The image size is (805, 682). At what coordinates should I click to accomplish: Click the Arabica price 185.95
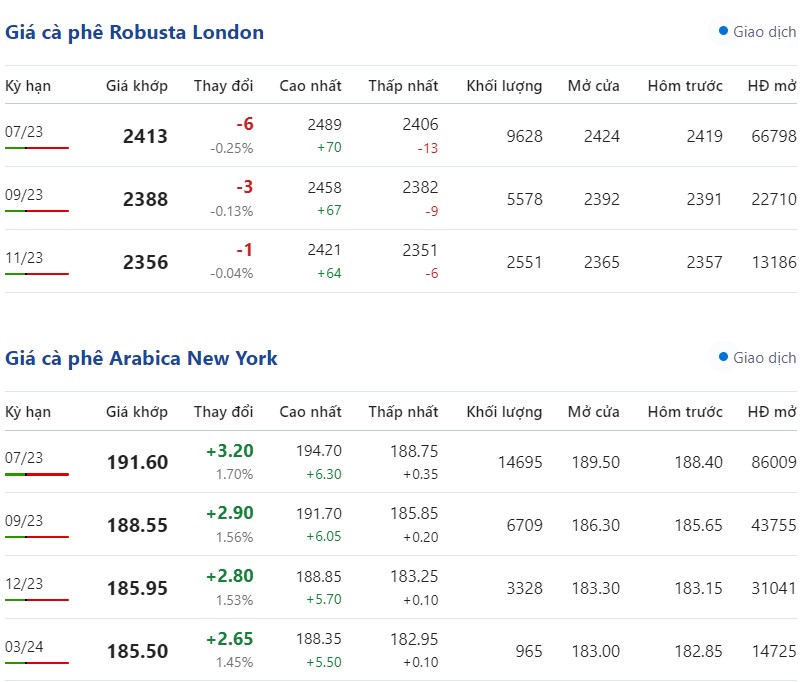pyautogui.click(x=138, y=588)
